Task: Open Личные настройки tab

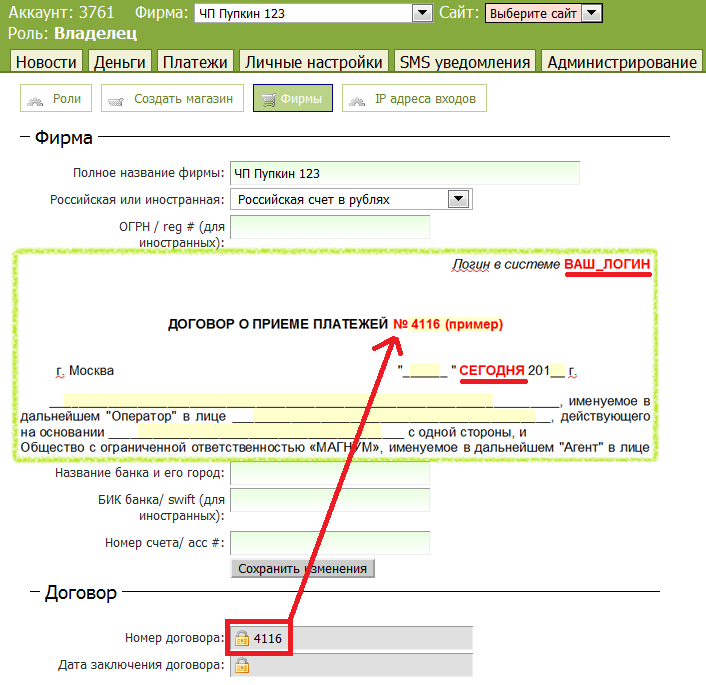Action: pyautogui.click(x=314, y=62)
